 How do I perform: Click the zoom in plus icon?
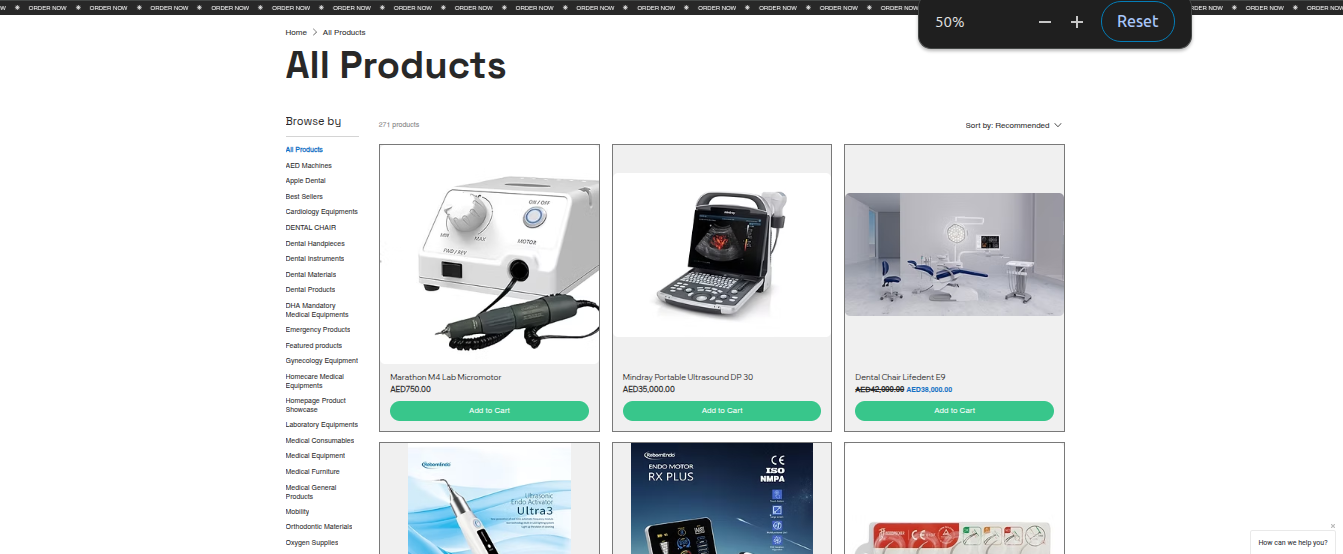click(1077, 22)
